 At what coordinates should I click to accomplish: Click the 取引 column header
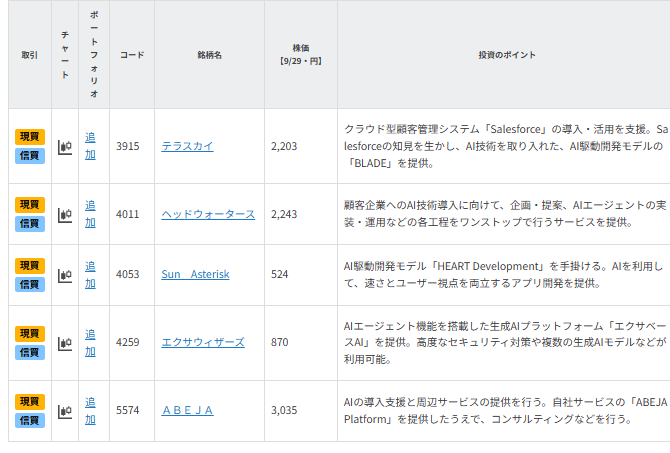[29, 55]
